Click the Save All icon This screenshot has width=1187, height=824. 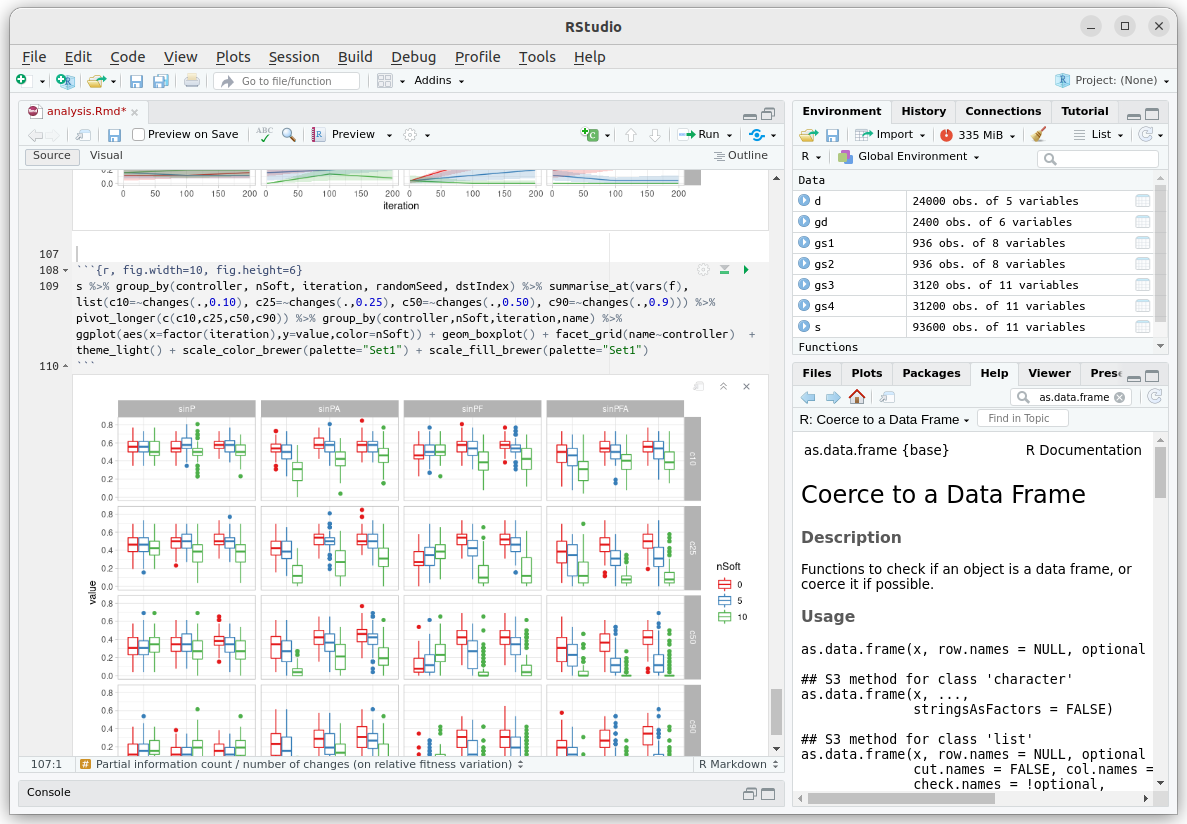pos(160,81)
